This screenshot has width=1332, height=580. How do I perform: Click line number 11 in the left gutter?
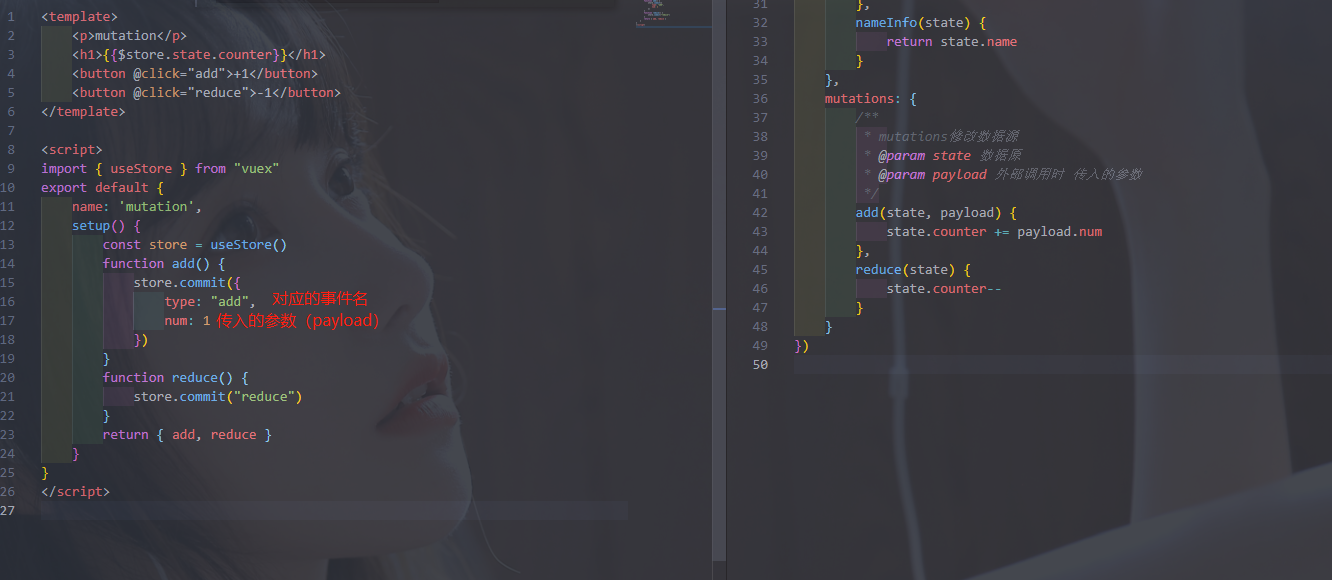point(9,207)
